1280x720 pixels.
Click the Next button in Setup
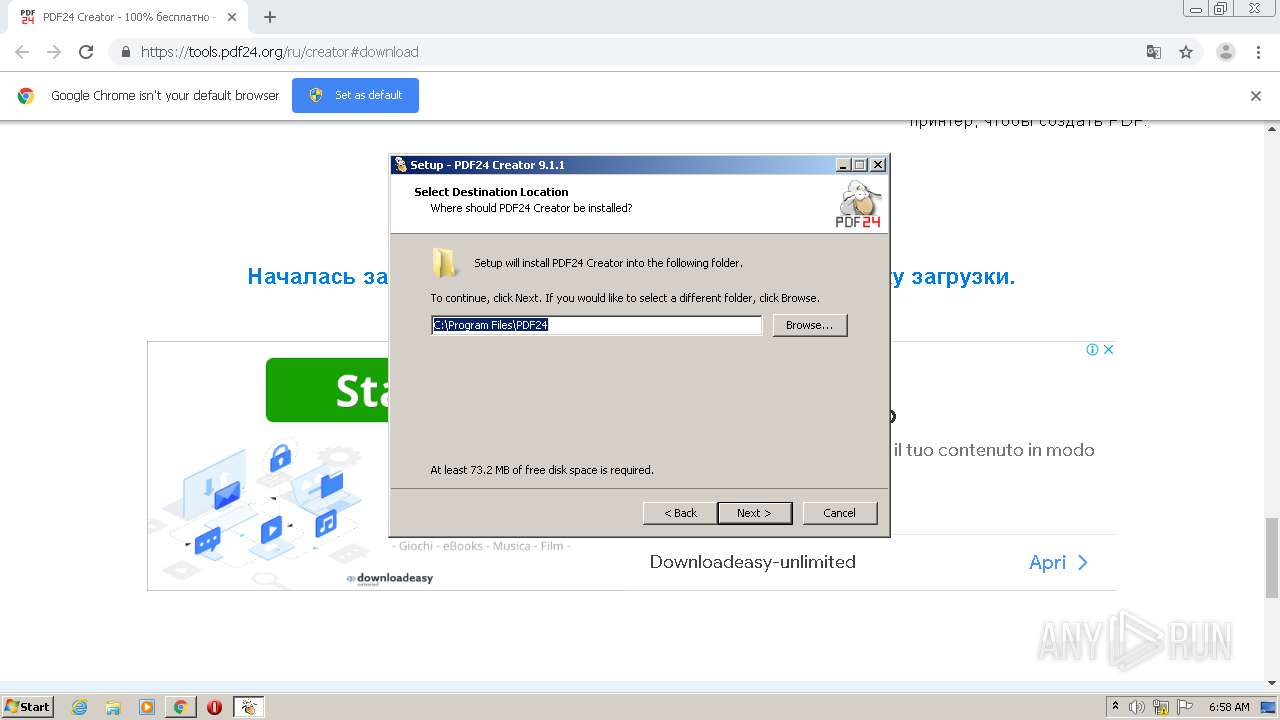click(x=755, y=513)
